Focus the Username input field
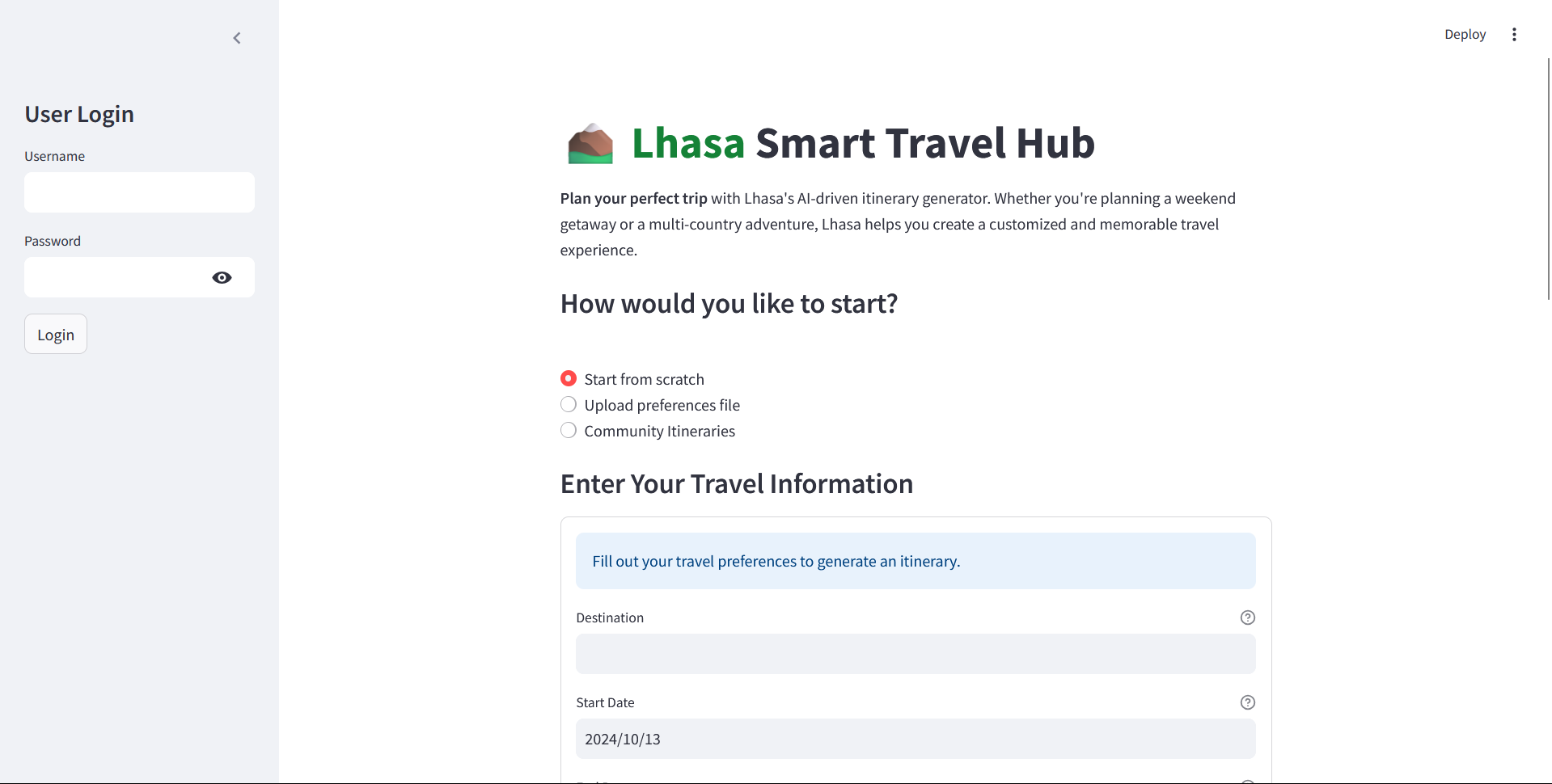 click(x=139, y=192)
